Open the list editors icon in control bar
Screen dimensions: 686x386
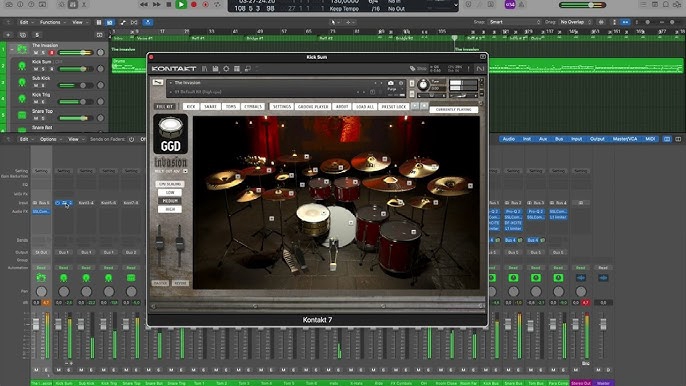click(x=643, y=4)
